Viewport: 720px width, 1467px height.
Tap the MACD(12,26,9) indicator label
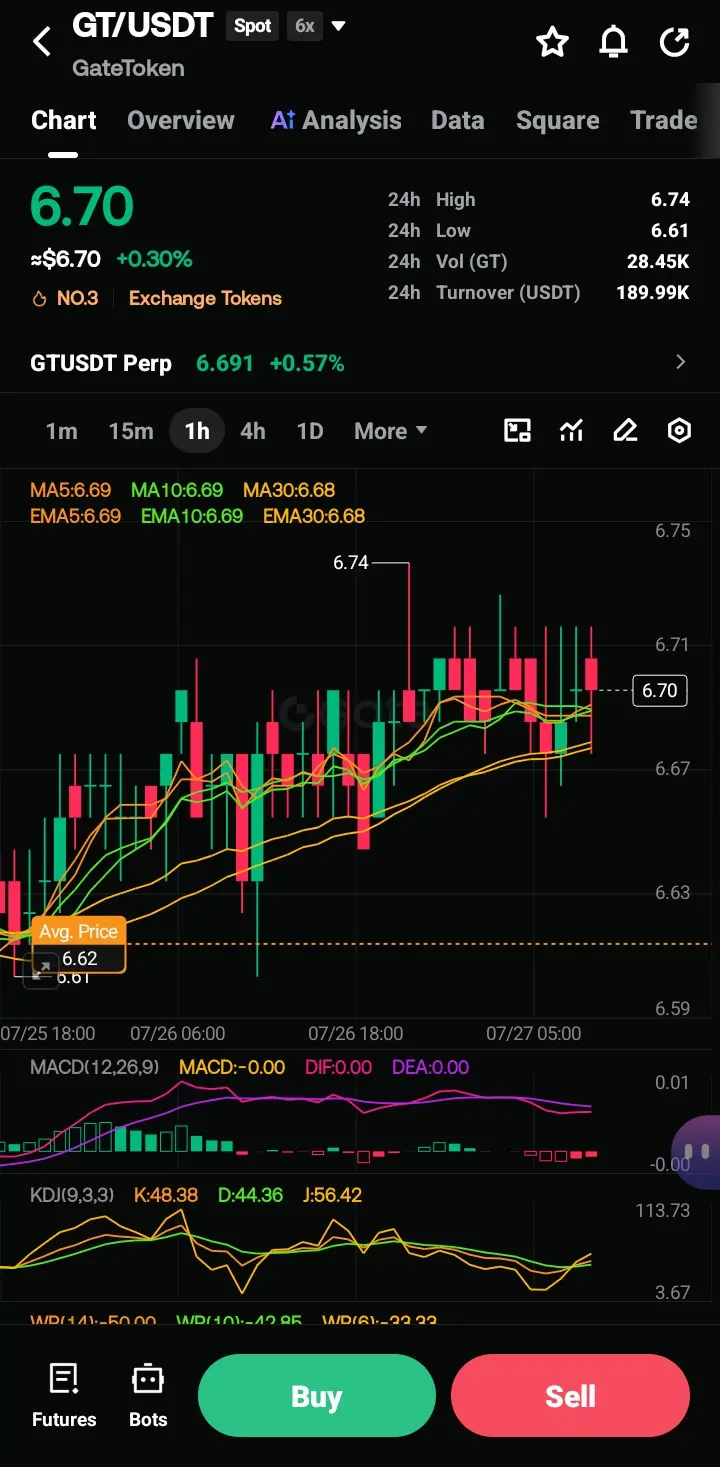(94, 1067)
